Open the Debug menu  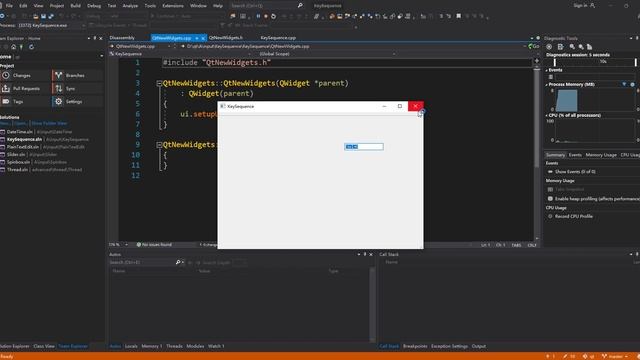(94, 6)
